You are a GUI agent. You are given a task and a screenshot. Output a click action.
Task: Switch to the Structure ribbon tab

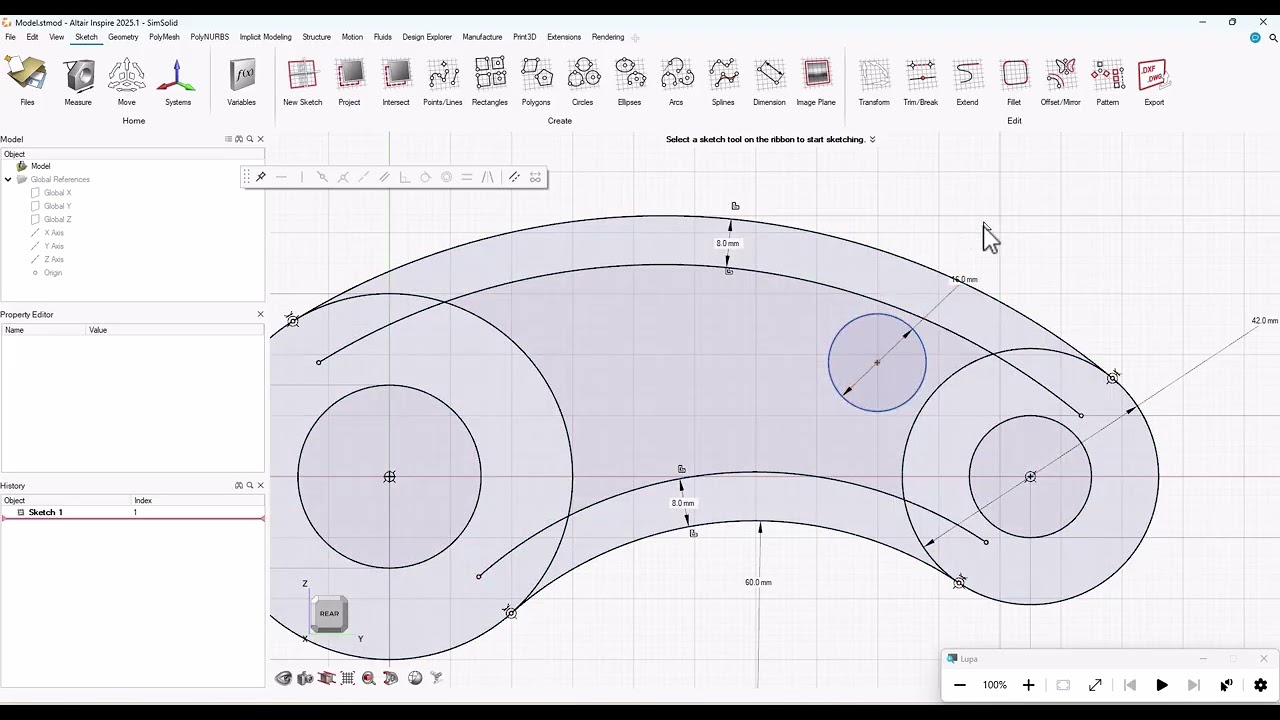[316, 37]
